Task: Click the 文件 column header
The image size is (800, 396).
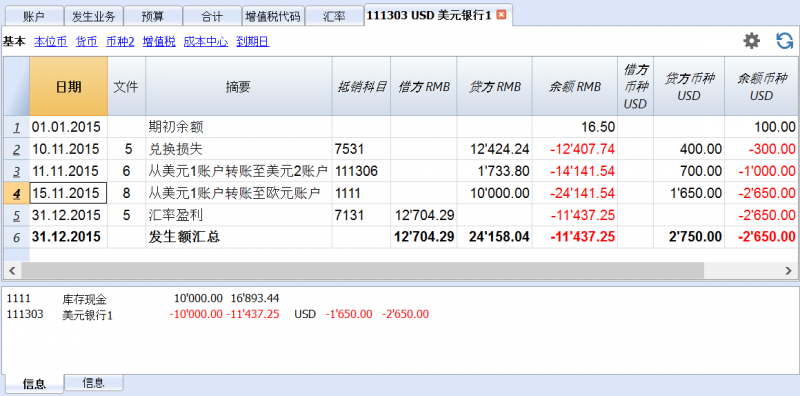Action: coord(127,86)
